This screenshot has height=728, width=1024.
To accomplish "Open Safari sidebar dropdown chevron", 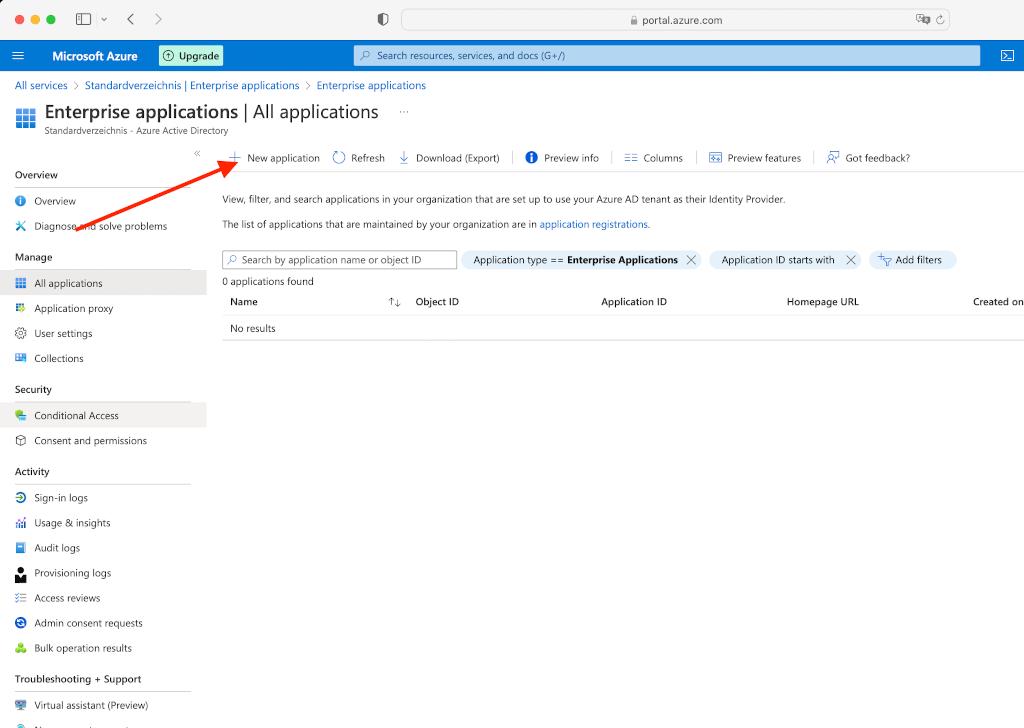I will click(x=104, y=20).
